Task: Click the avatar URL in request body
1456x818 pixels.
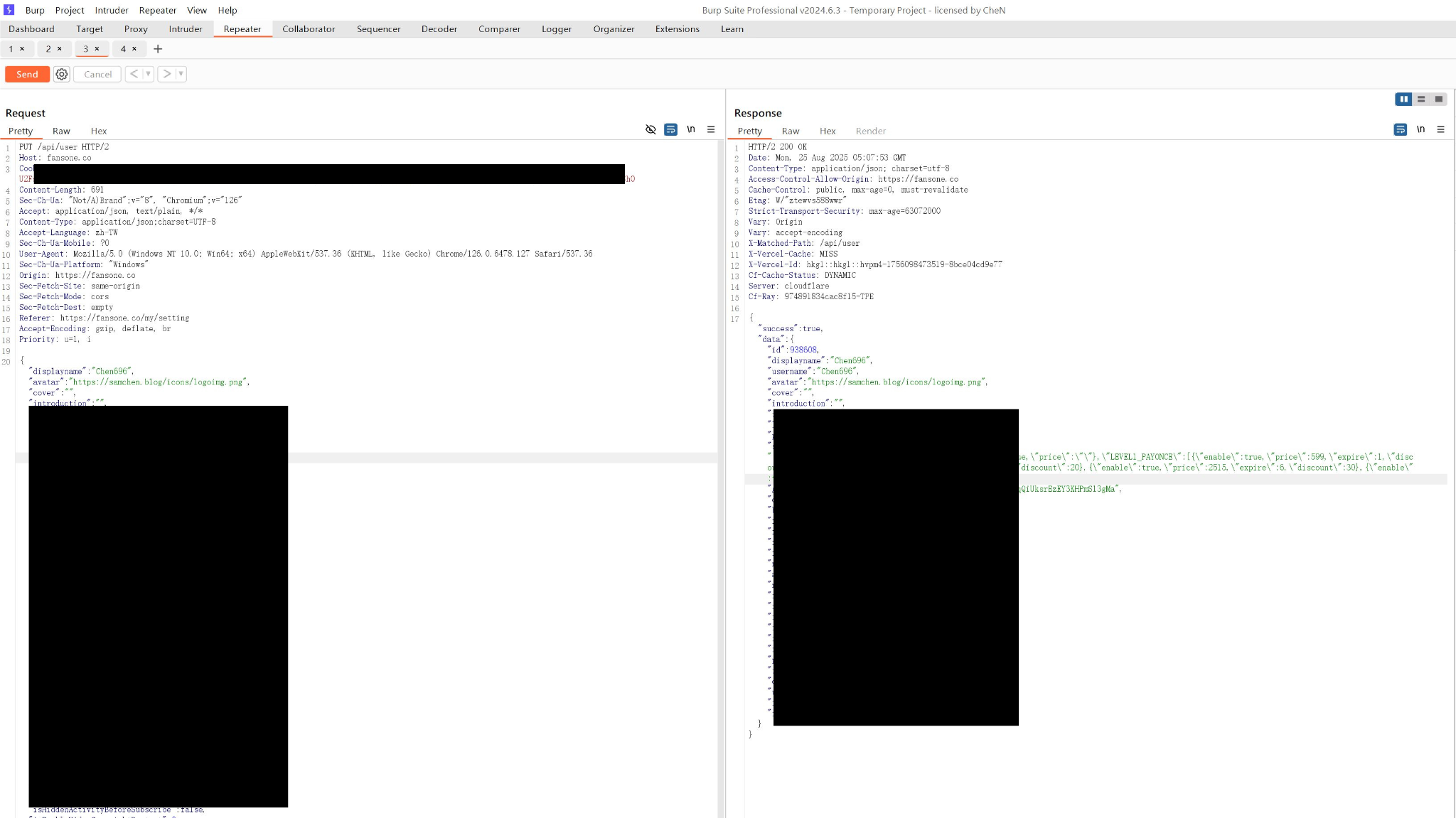Action: coord(158,382)
